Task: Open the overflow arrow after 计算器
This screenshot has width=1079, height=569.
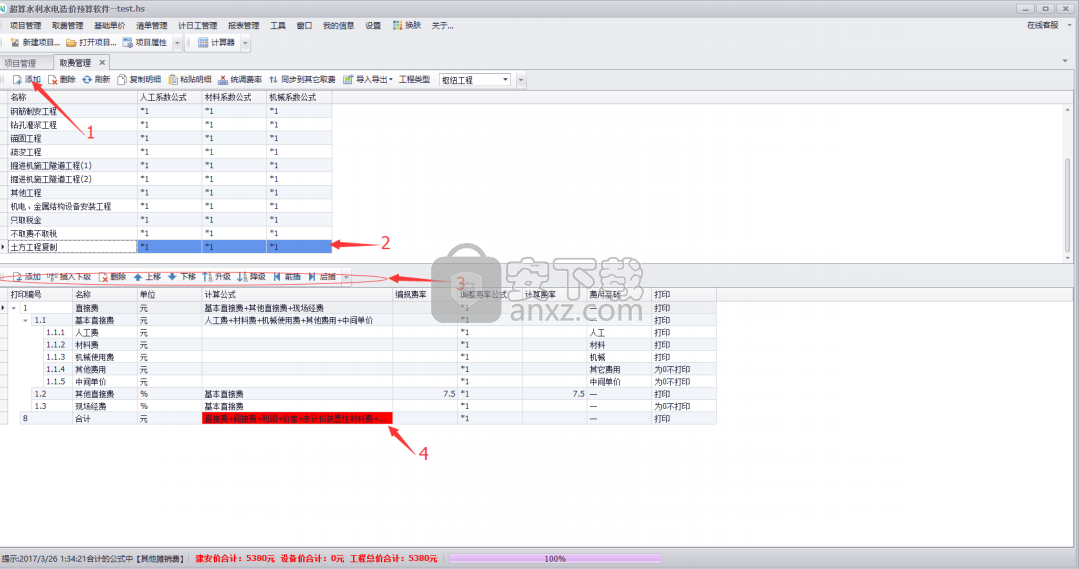Action: pyautogui.click(x=245, y=43)
